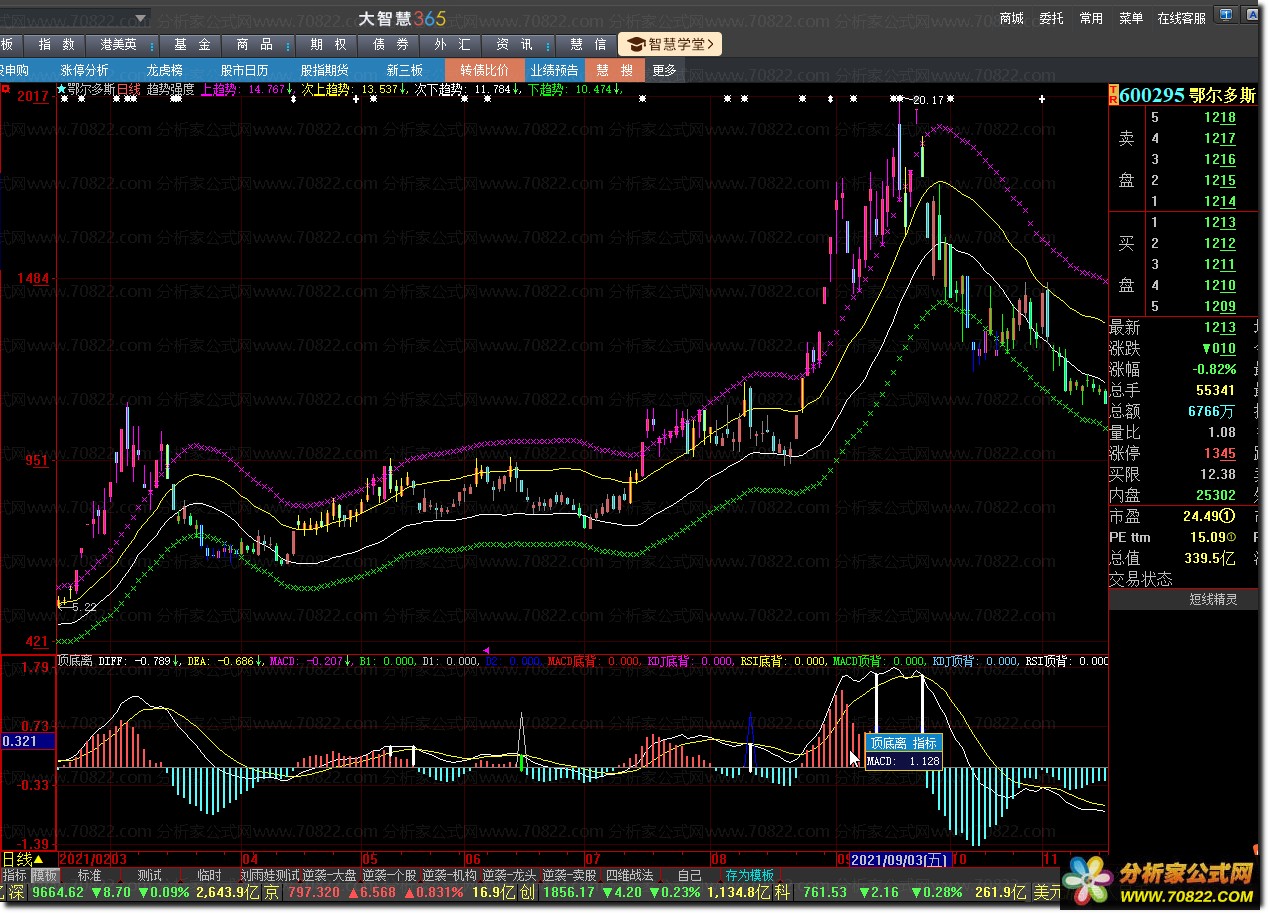The image size is (1270, 913).
Task: Click the 0.321 value label on axis
Action: (28, 741)
